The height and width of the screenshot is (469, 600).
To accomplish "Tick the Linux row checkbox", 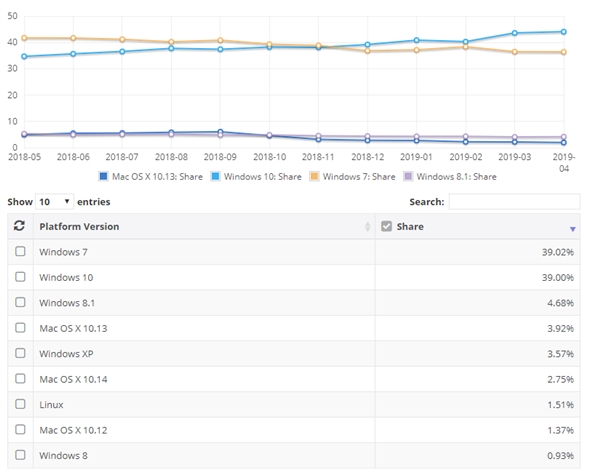I will click(x=20, y=404).
